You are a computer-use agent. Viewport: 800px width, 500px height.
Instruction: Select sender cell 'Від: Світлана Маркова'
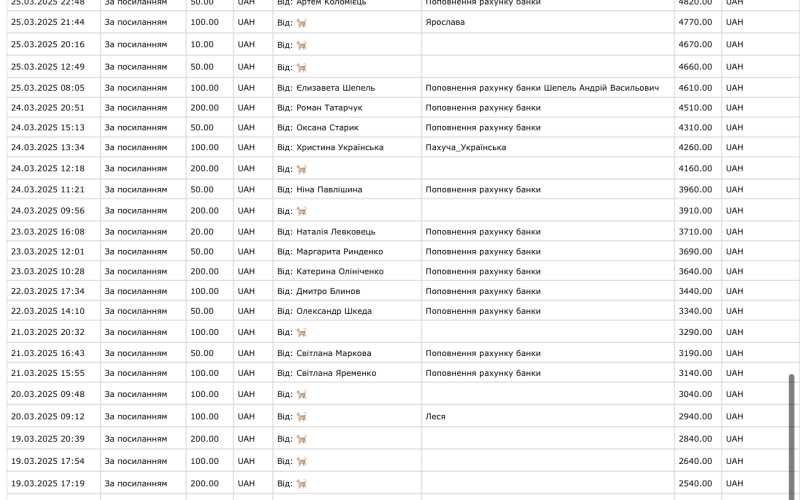(x=347, y=353)
